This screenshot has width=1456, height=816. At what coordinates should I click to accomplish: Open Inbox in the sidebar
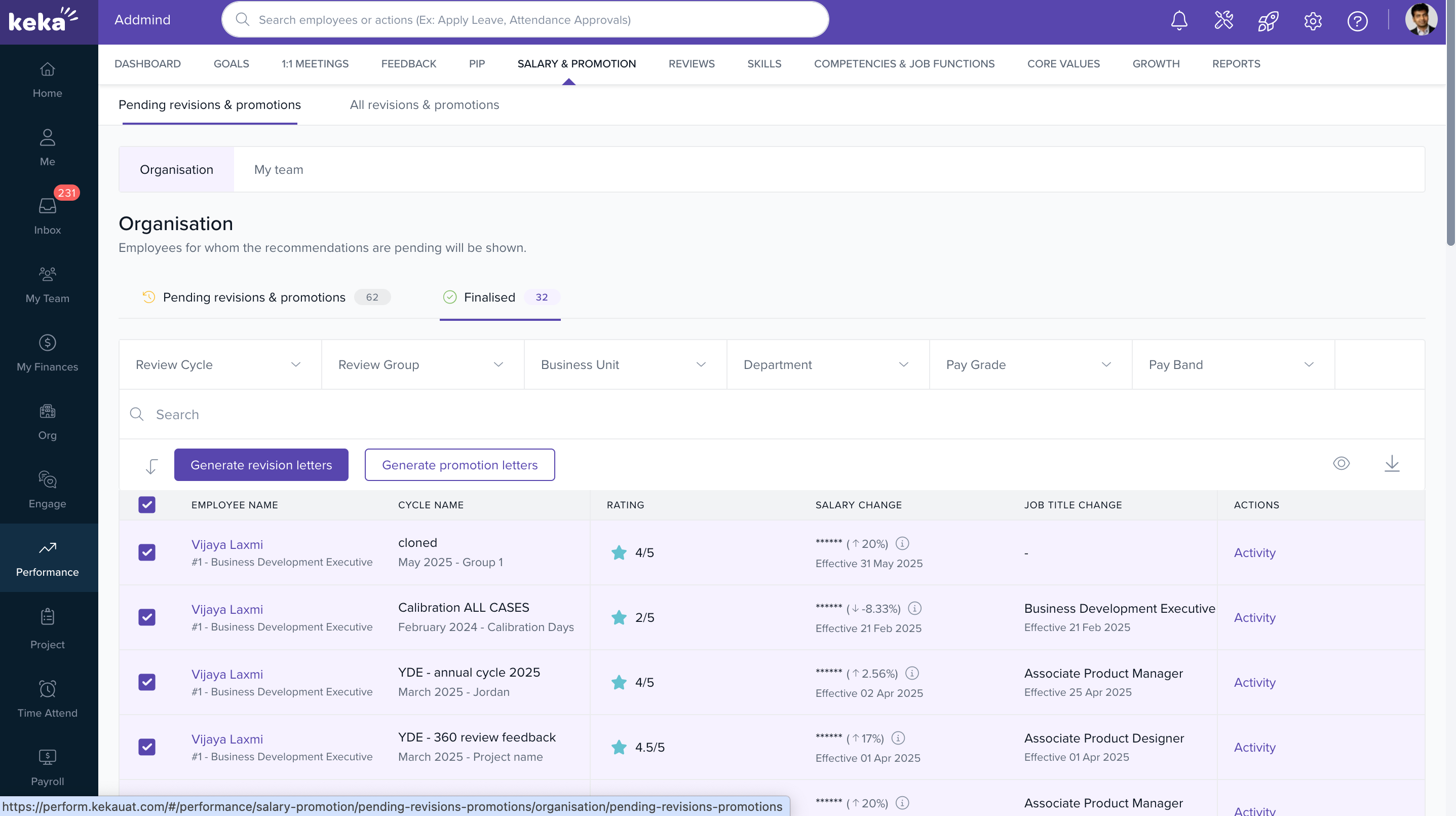coord(48,215)
